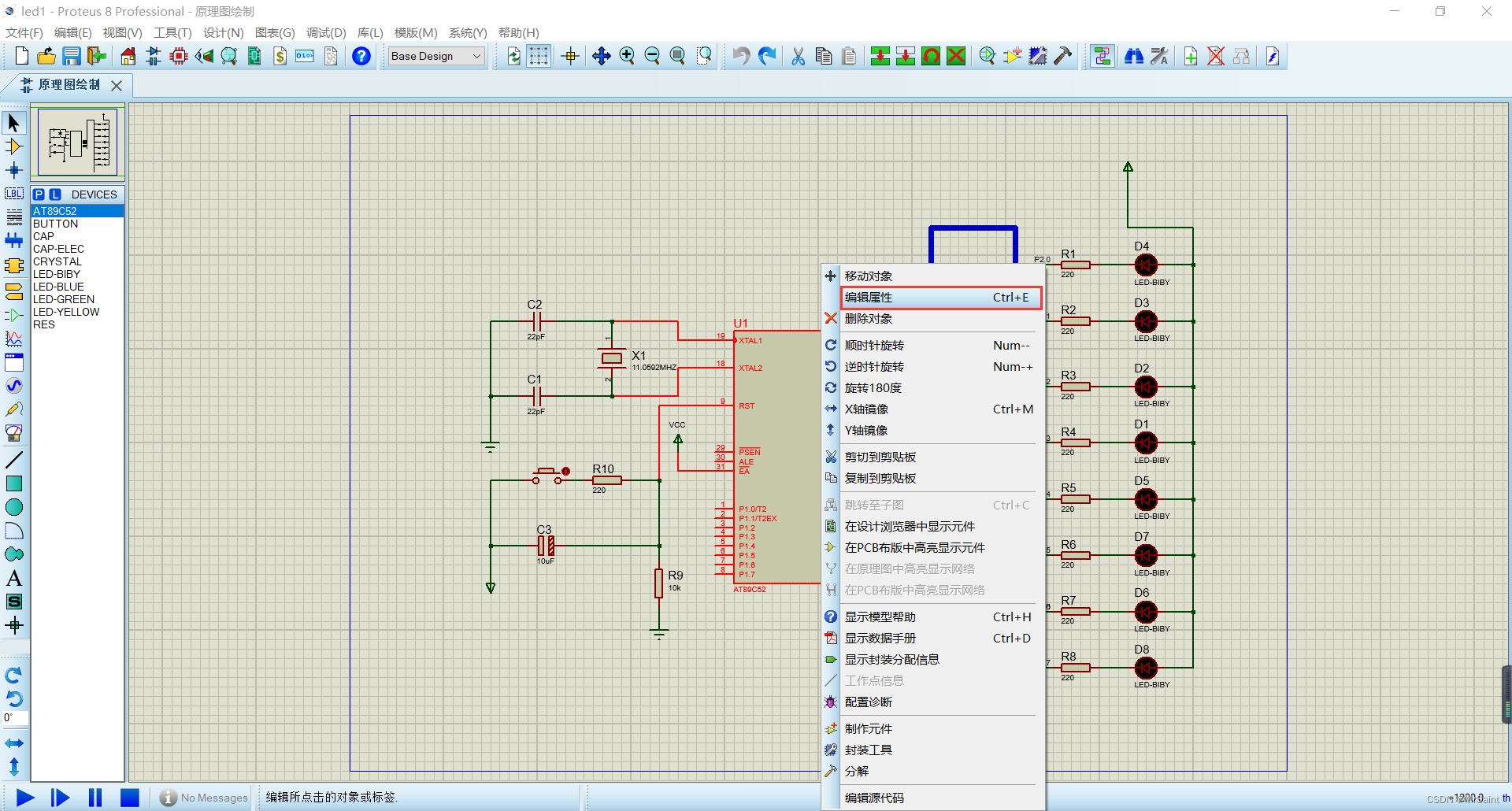Click the Zoom In magnifier icon

627,56
